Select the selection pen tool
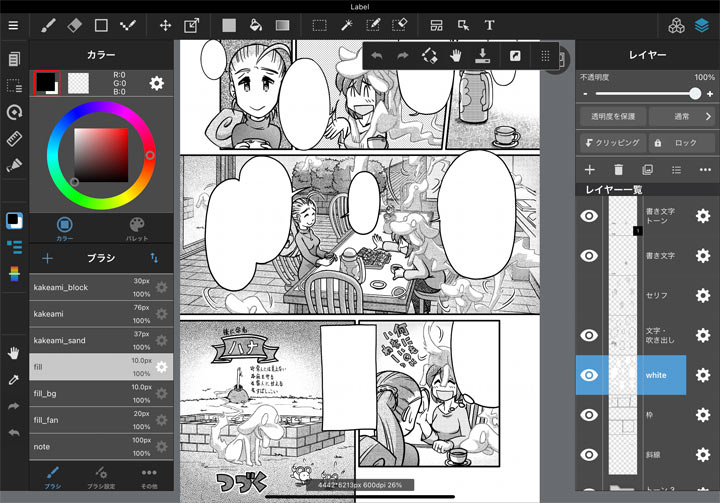This screenshot has height=503, width=720. 373,25
